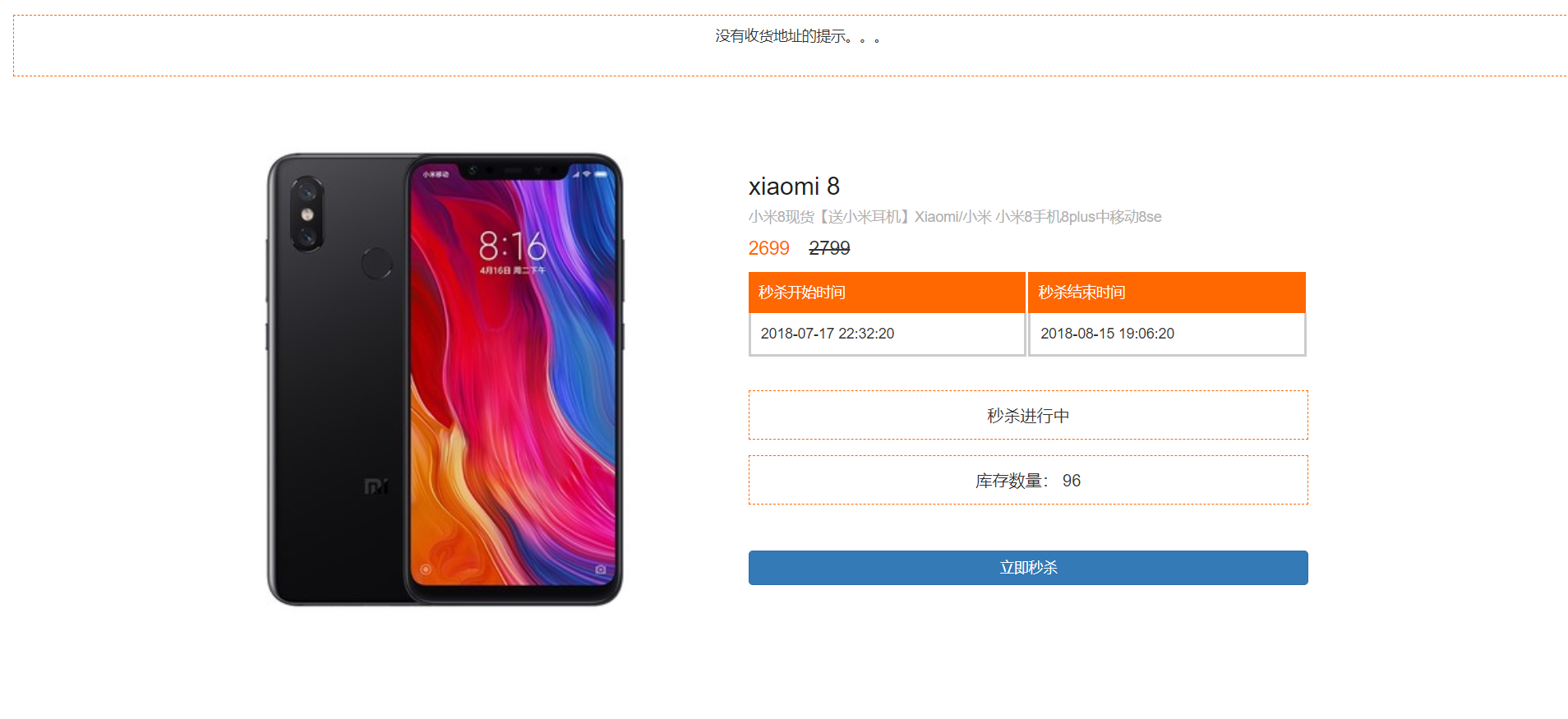
Task: Click the 秒杀进行中 status box
Action: coord(1028,415)
